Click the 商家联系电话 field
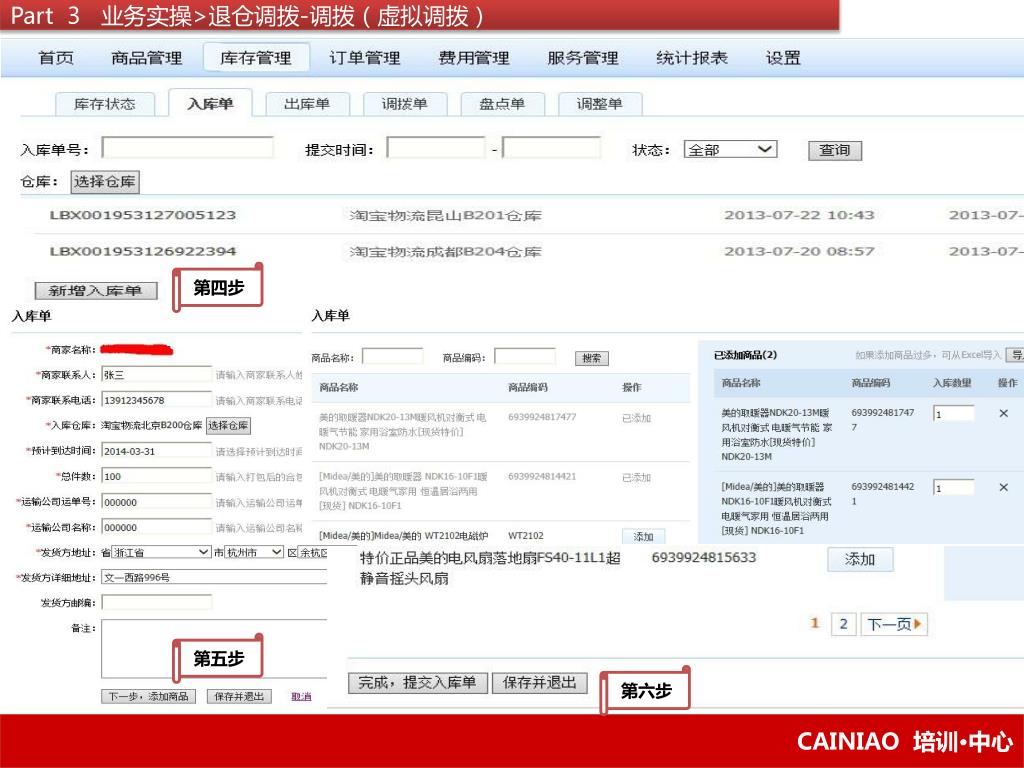Viewport: 1024px width, 768px height. 157,400
